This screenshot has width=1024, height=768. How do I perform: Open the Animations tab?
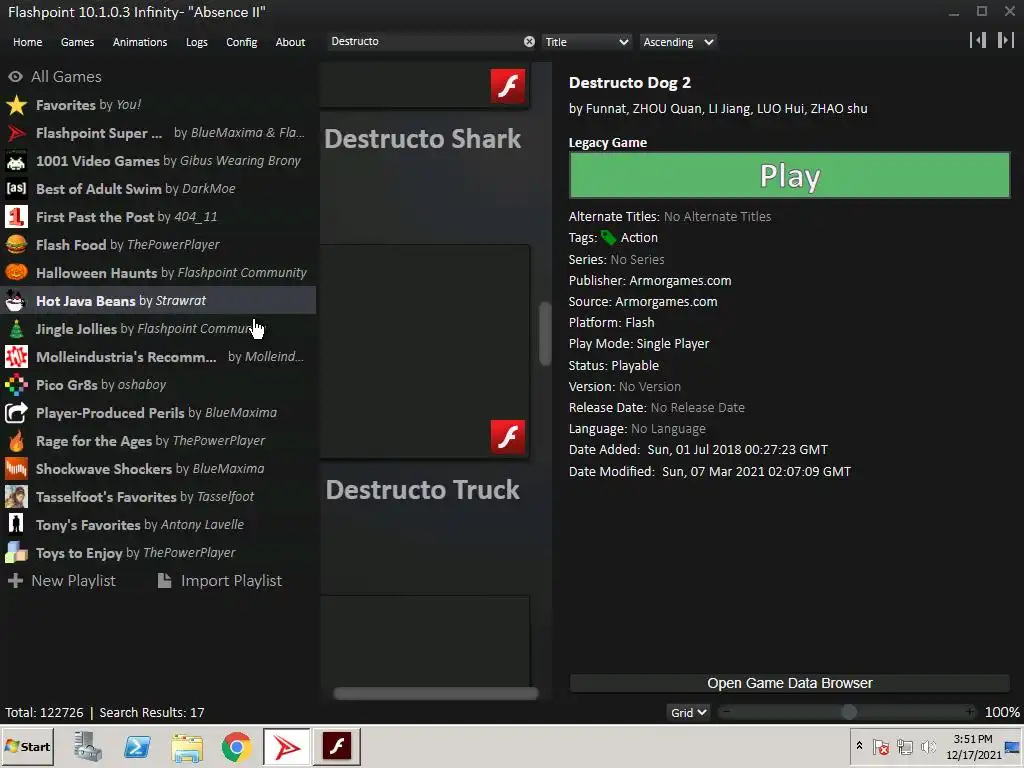point(140,42)
